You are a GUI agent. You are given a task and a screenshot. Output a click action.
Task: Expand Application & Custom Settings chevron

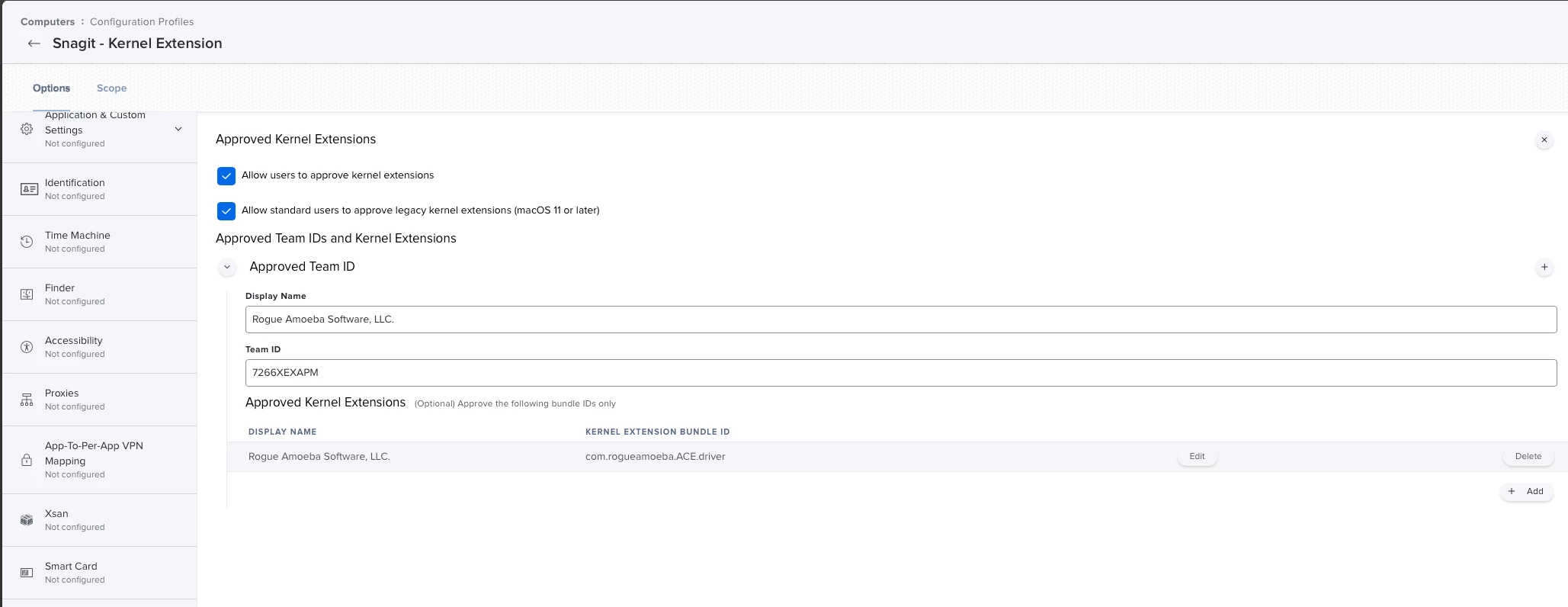178,129
